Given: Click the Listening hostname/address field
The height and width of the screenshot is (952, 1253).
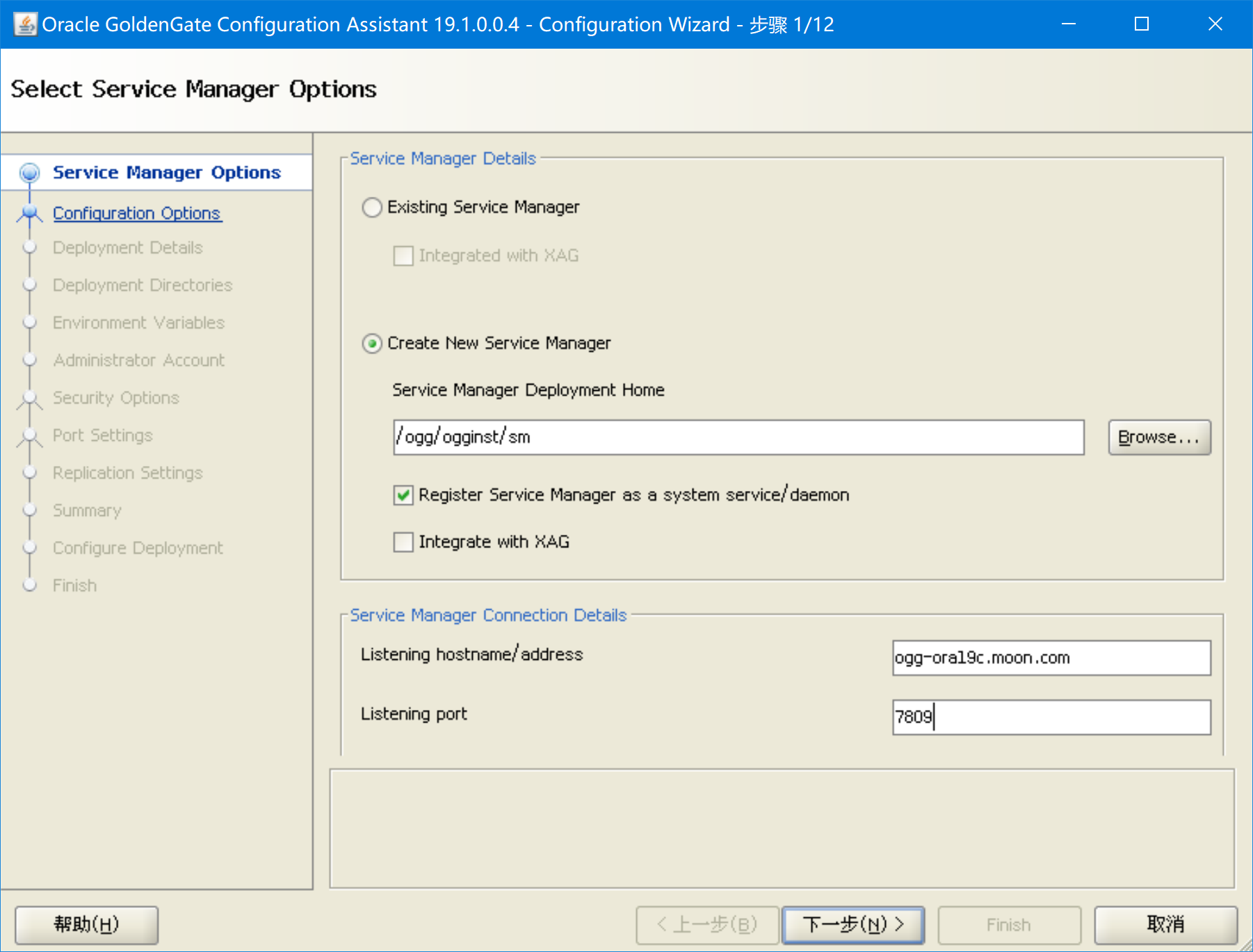Looking at the screenshot, I should tap(1051, 658).
